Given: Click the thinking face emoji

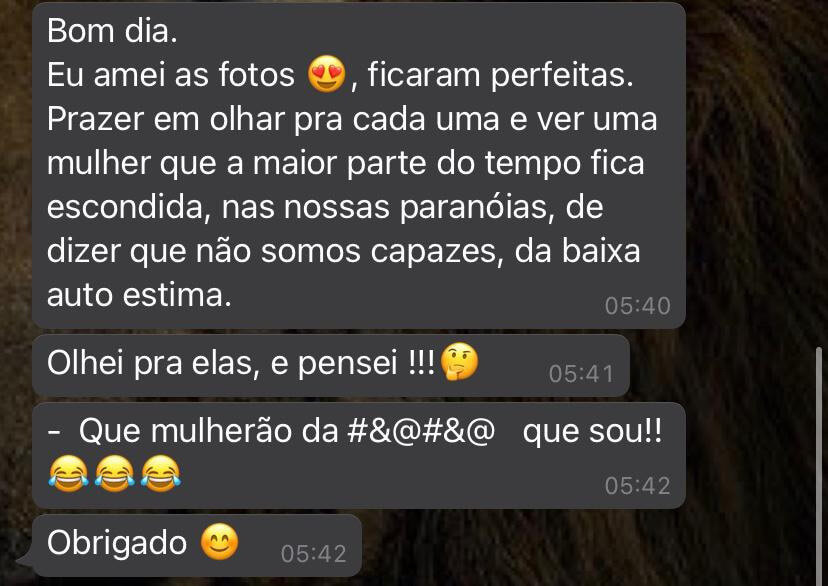Looking at the screenshot, I should [x=459, y=362].
